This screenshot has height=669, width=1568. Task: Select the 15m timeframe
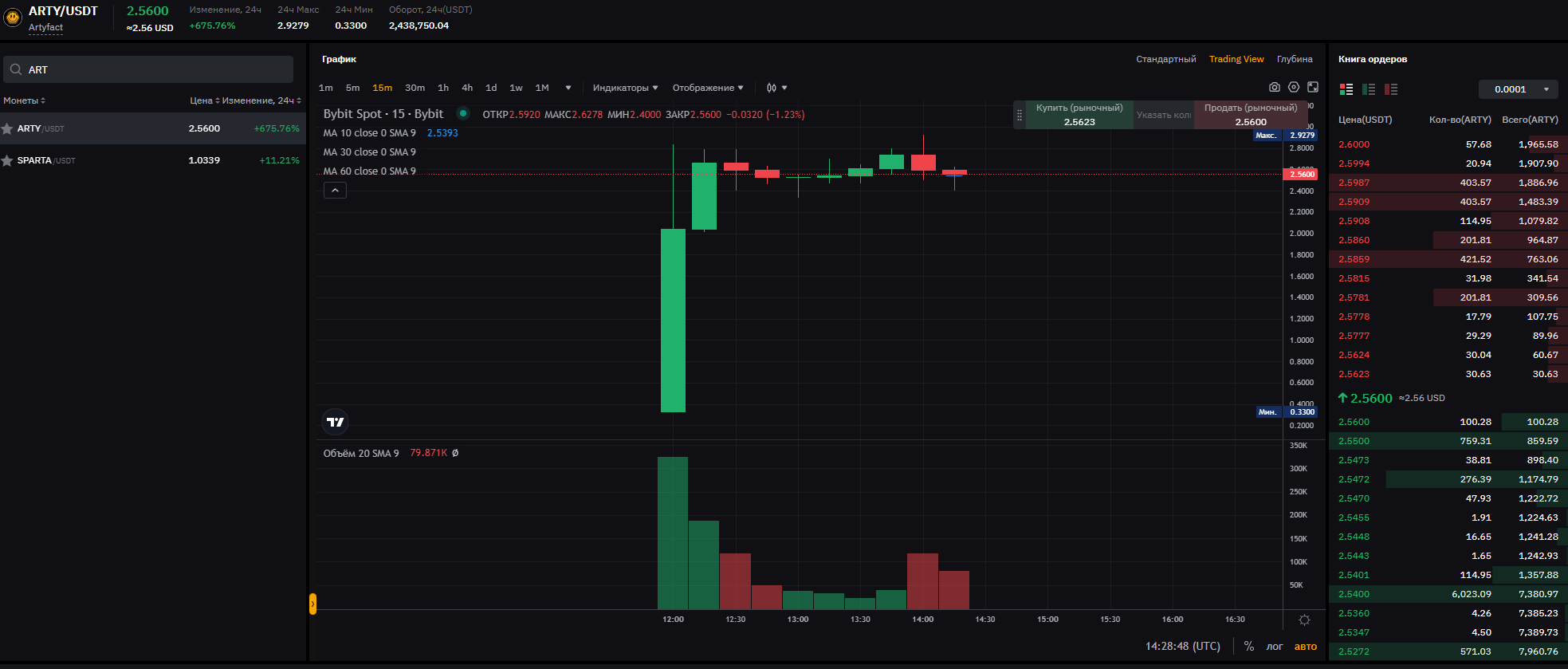[x=383, y=88]
